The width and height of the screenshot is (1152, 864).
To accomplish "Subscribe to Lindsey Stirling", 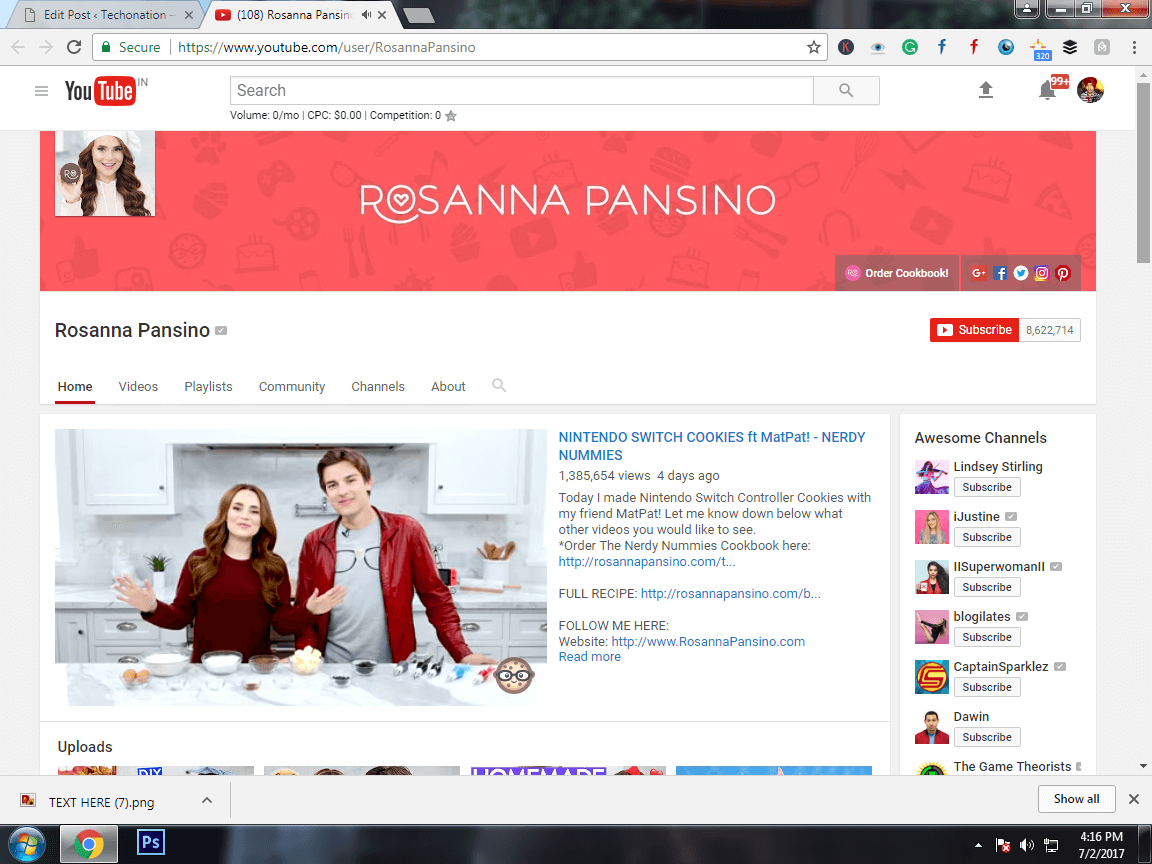I will [987, 487].
